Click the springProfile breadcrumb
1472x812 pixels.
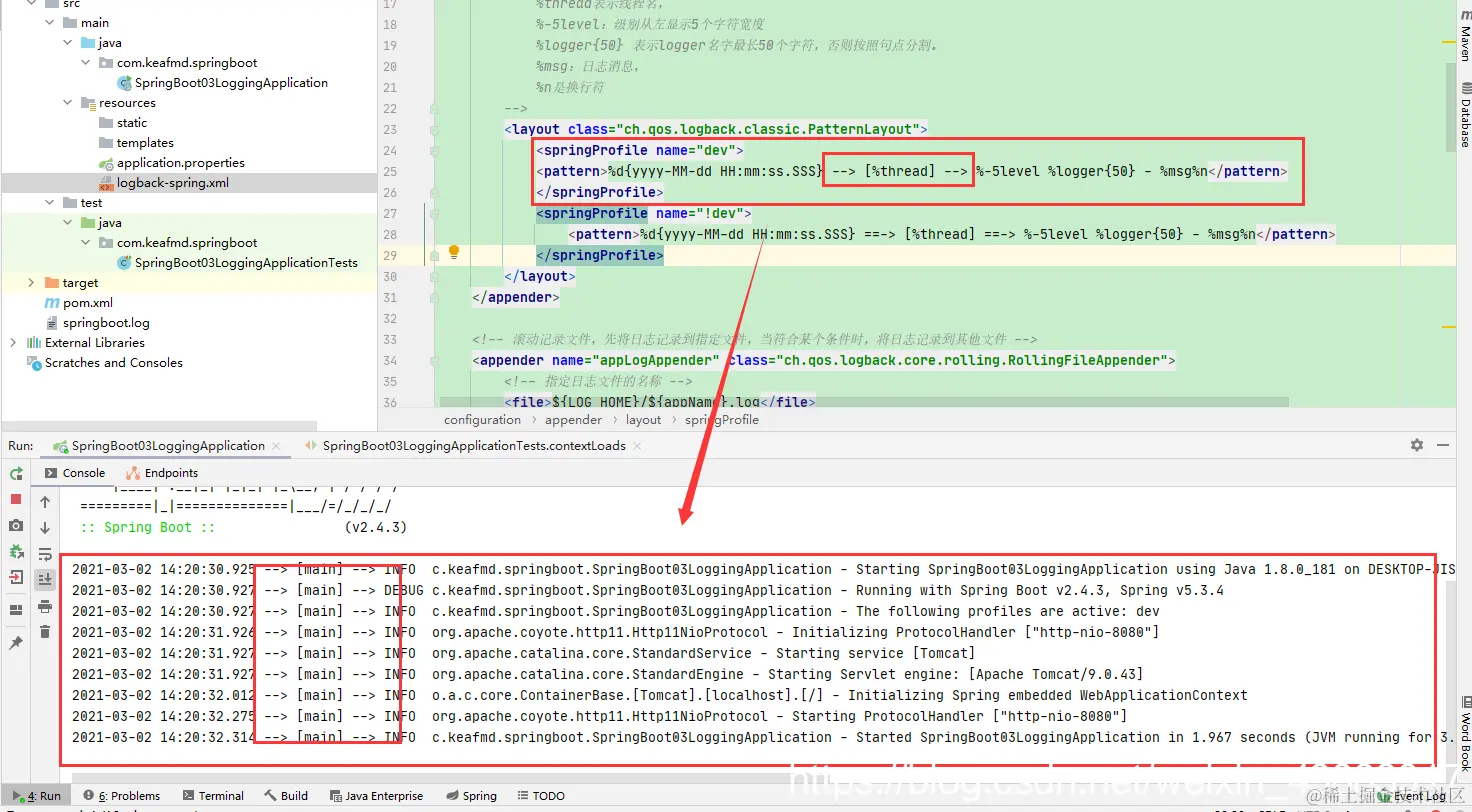point(722,420)
